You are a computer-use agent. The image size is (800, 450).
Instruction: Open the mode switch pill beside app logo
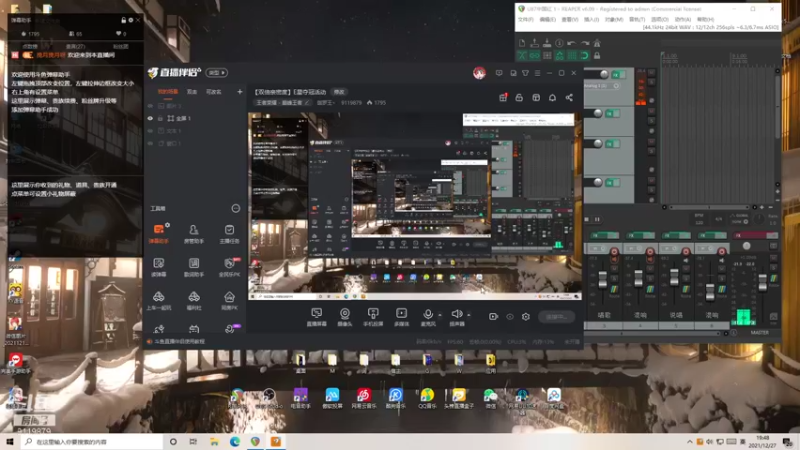click(x=216, y=73)
